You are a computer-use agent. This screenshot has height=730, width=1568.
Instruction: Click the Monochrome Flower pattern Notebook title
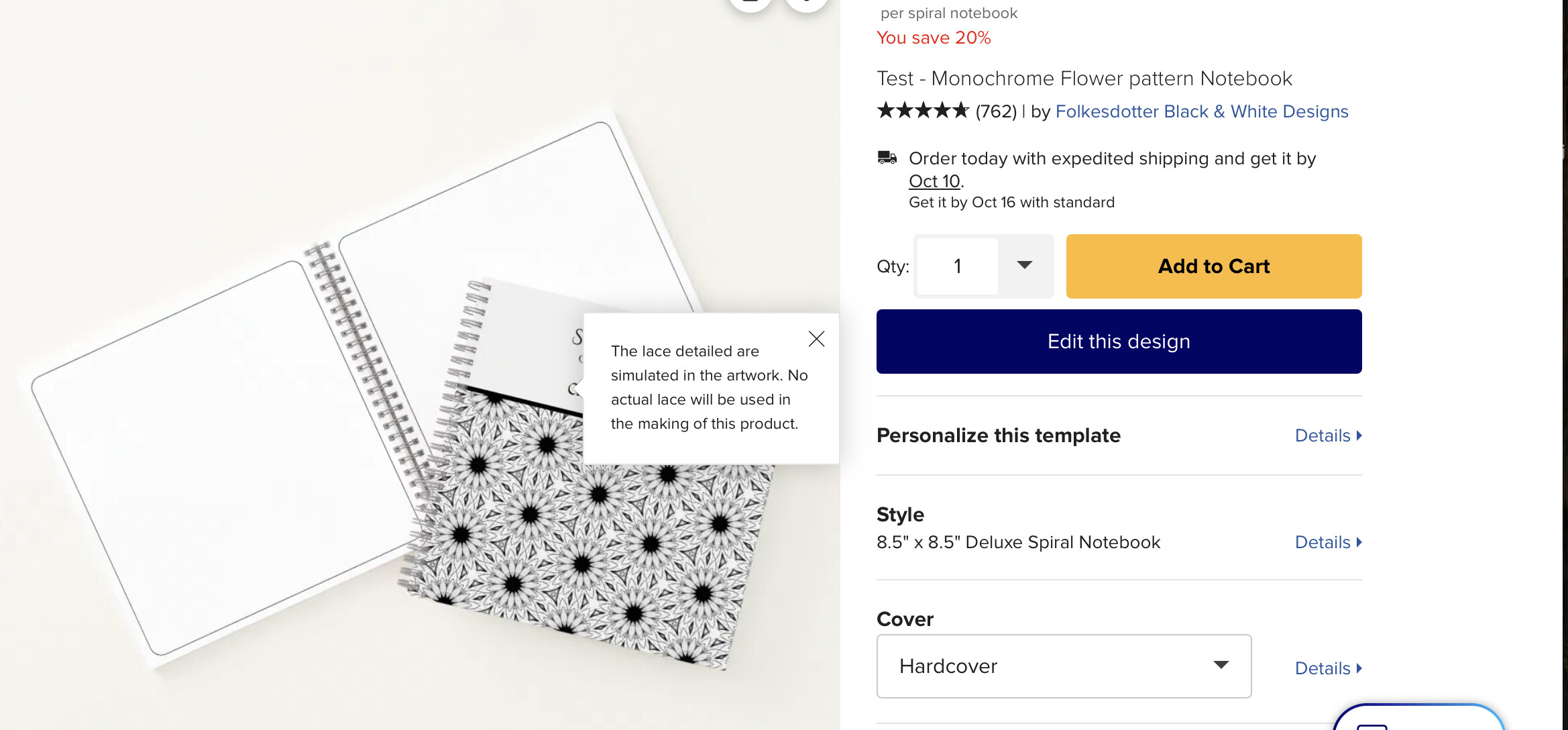coord(1084,79)
